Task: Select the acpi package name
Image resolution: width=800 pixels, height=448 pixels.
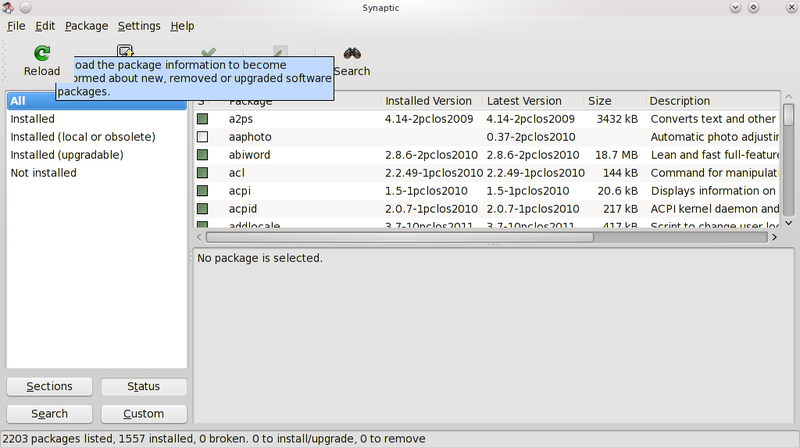Action: (x=240, y=191)
